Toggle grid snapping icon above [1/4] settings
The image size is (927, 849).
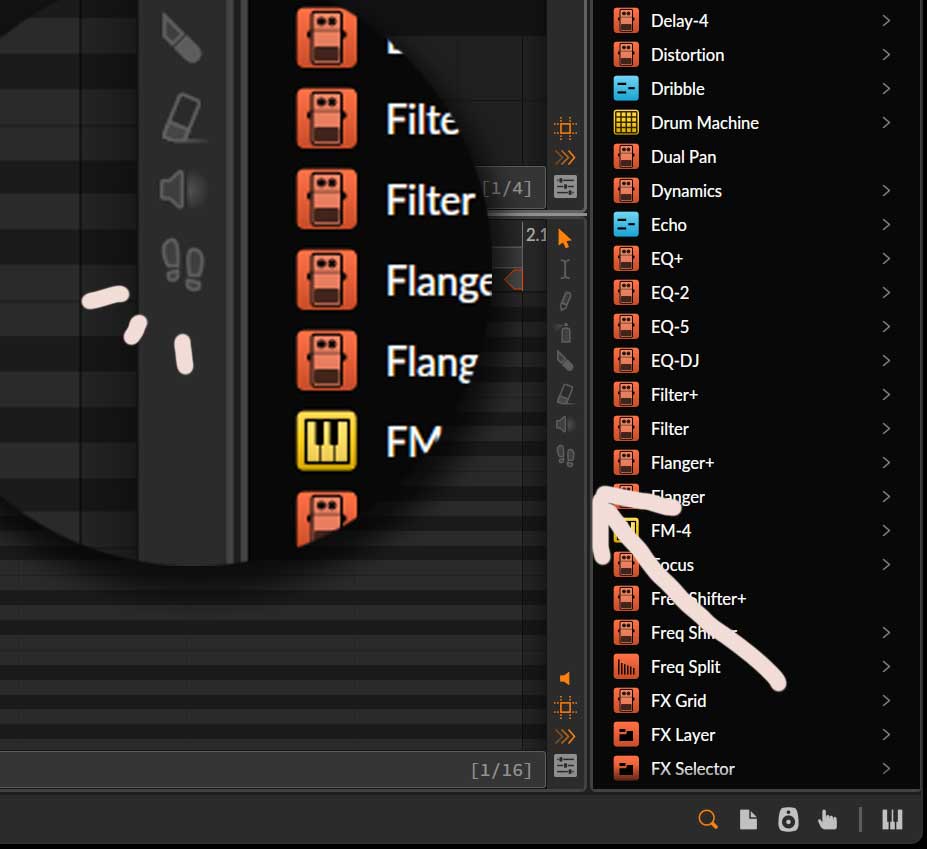[x=565, y=128]
